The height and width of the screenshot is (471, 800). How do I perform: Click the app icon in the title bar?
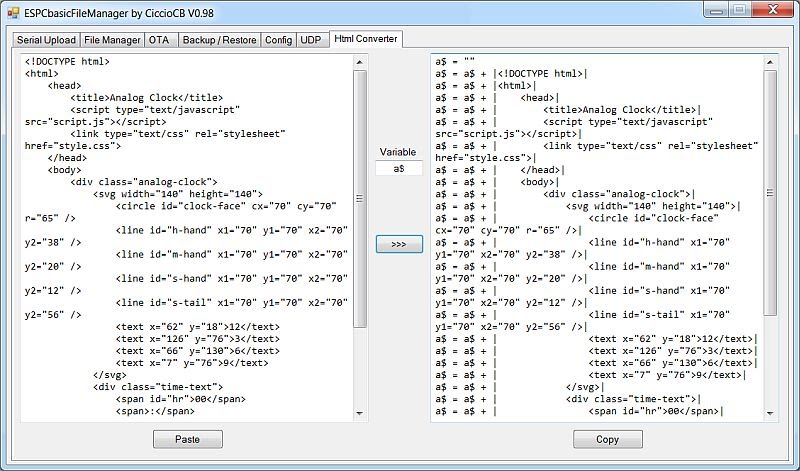(13, 12)
